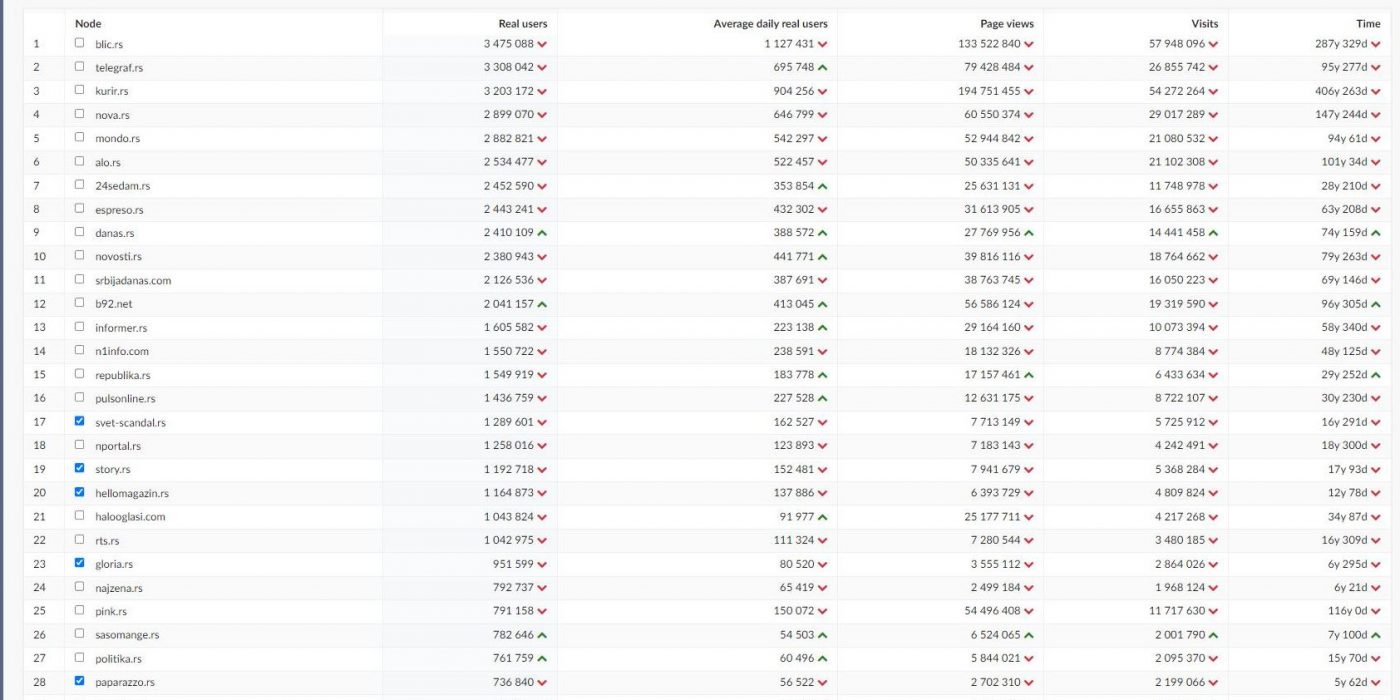
Task: Click green arrow beside 2 041 157
Action: [x=542, y=304]
